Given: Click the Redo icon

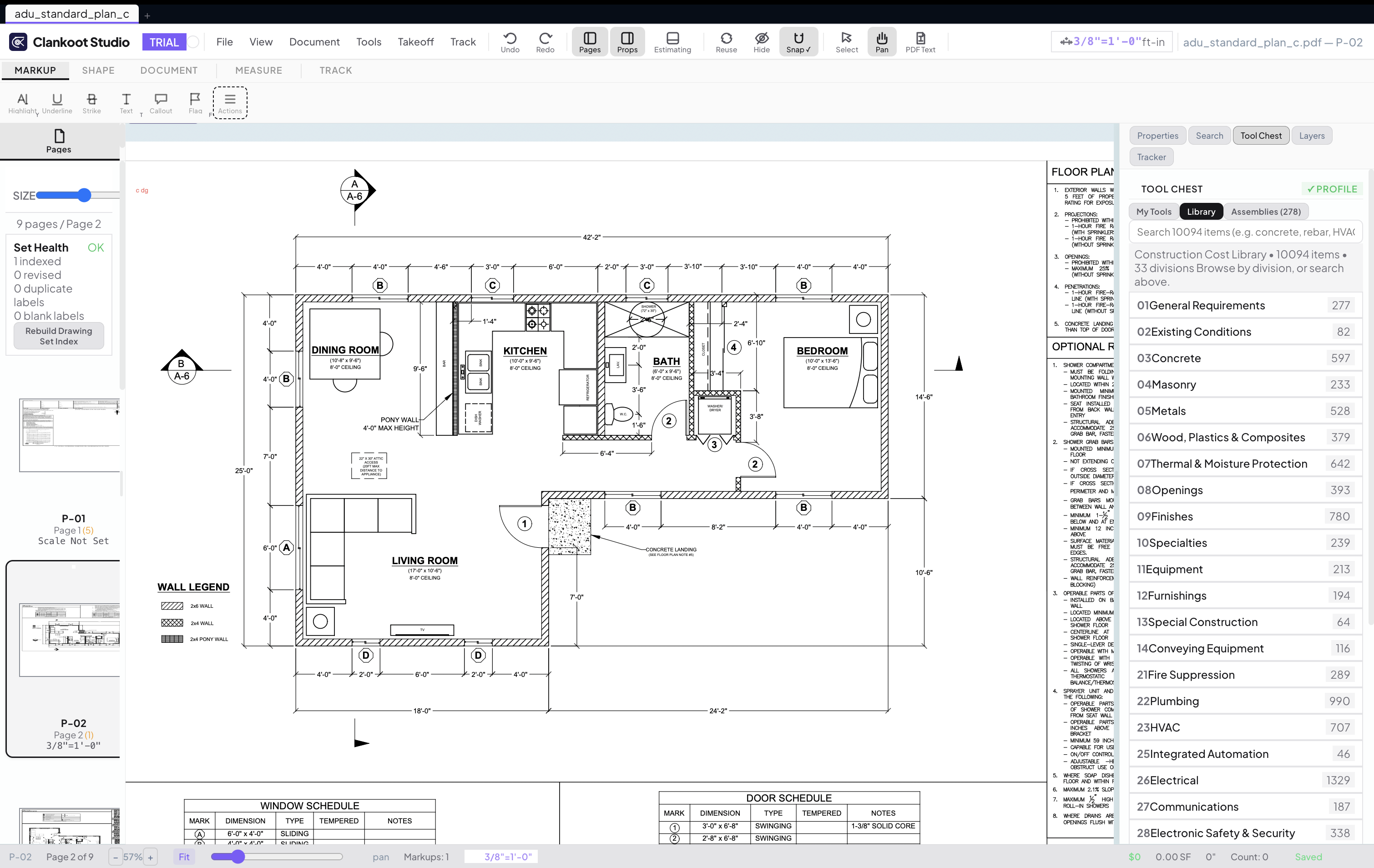Looking at the screenshot, I should pos(545,42).
